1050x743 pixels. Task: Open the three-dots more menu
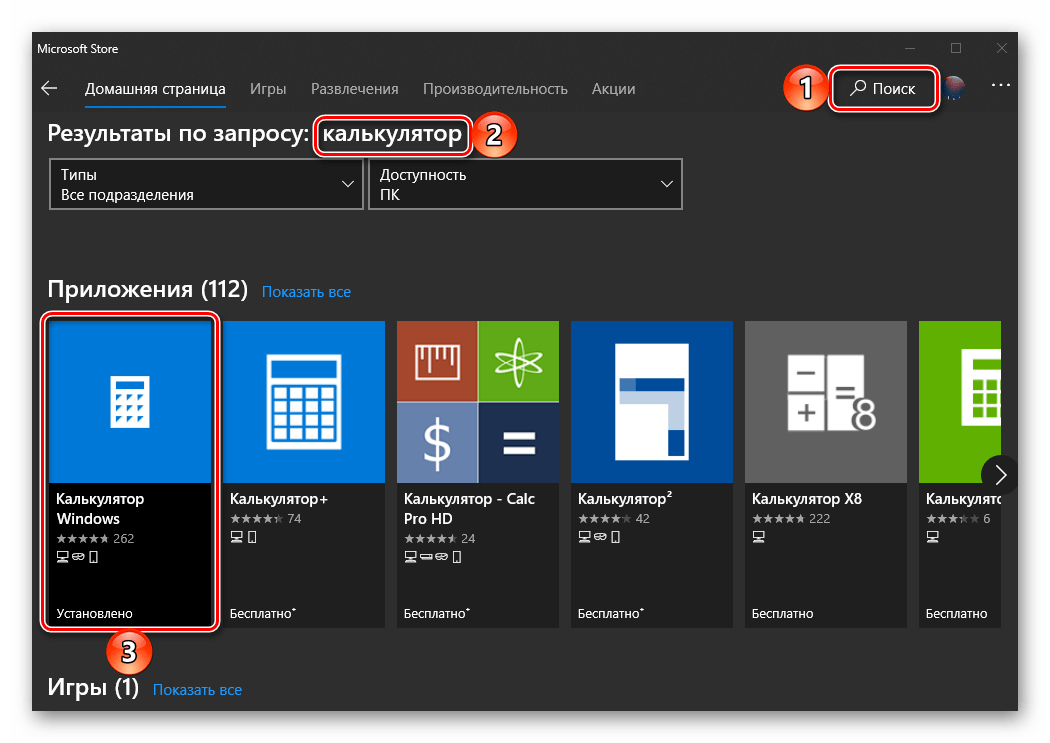(x=1000, y=86)
